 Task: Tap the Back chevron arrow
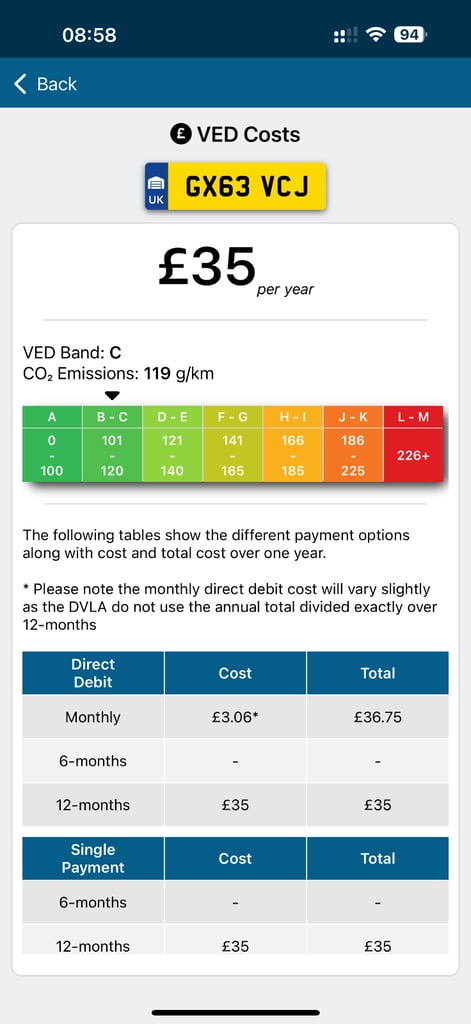click(x=20, y=84)
